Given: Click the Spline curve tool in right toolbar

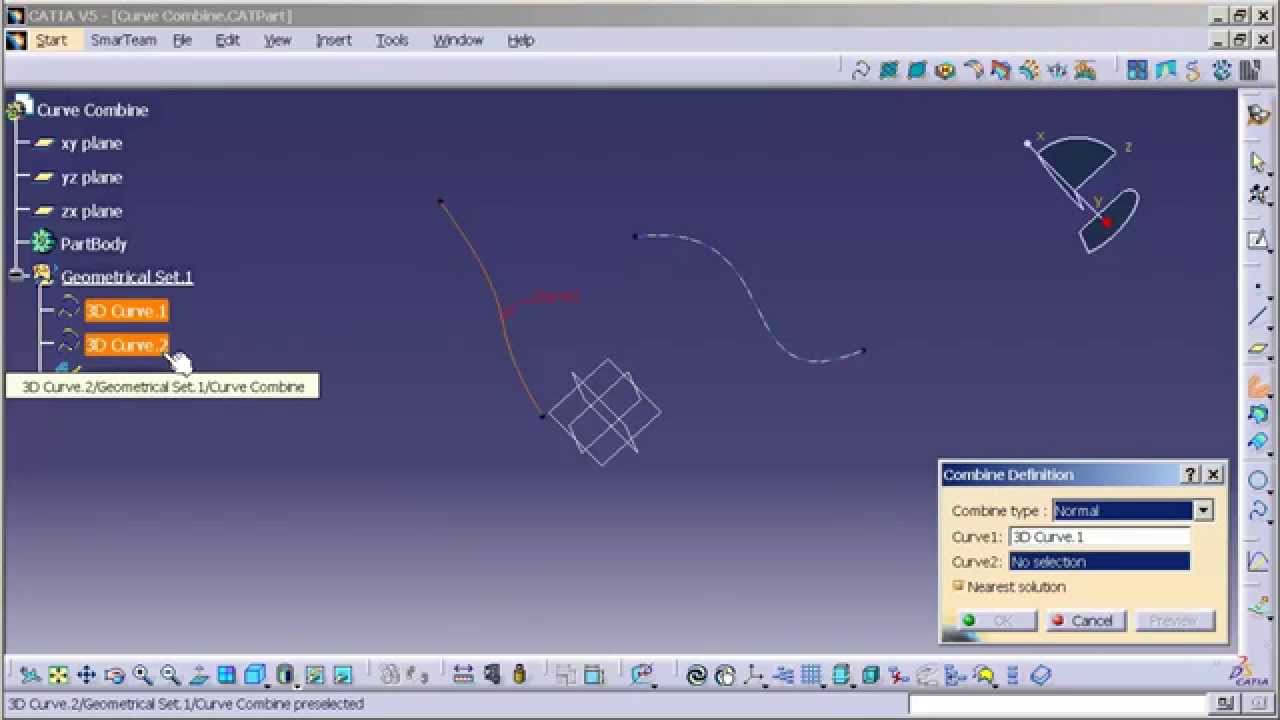Looking at the screenshot, I should click(x=1258, y=511).
